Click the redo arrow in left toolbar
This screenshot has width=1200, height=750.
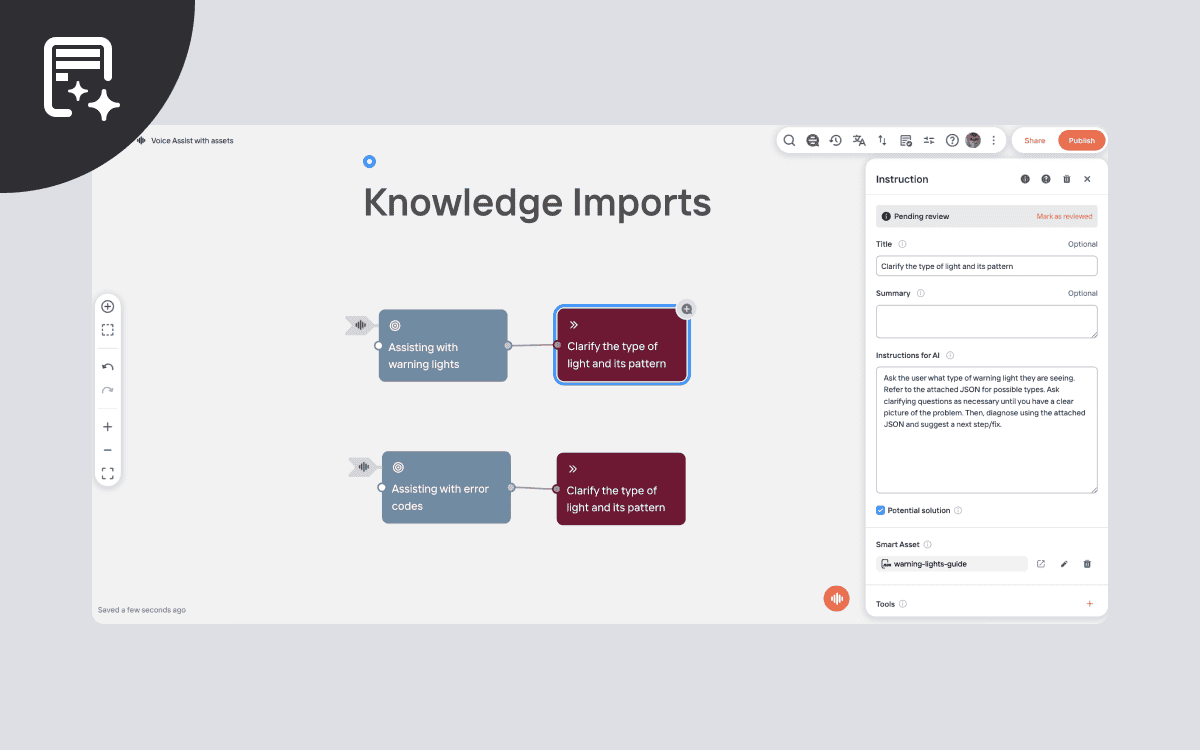pos(108,391)
